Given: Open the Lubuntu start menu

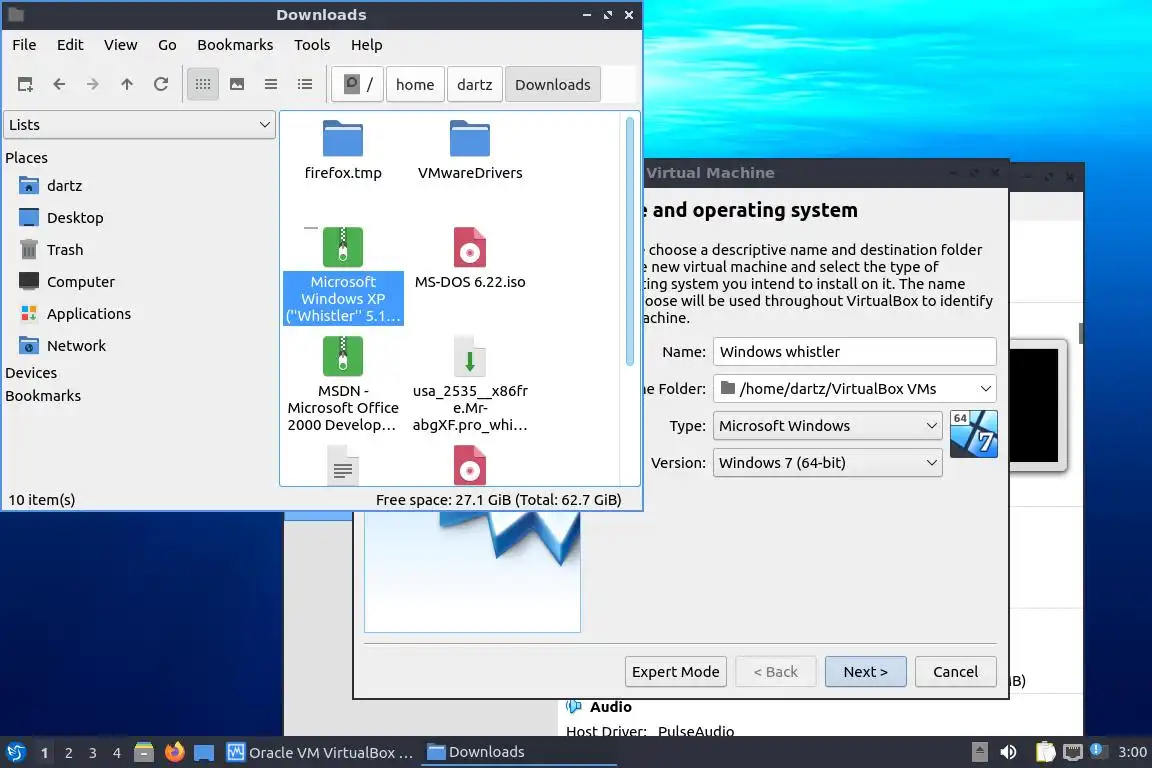Looking at the screenshot, I should tap(16, 753).
